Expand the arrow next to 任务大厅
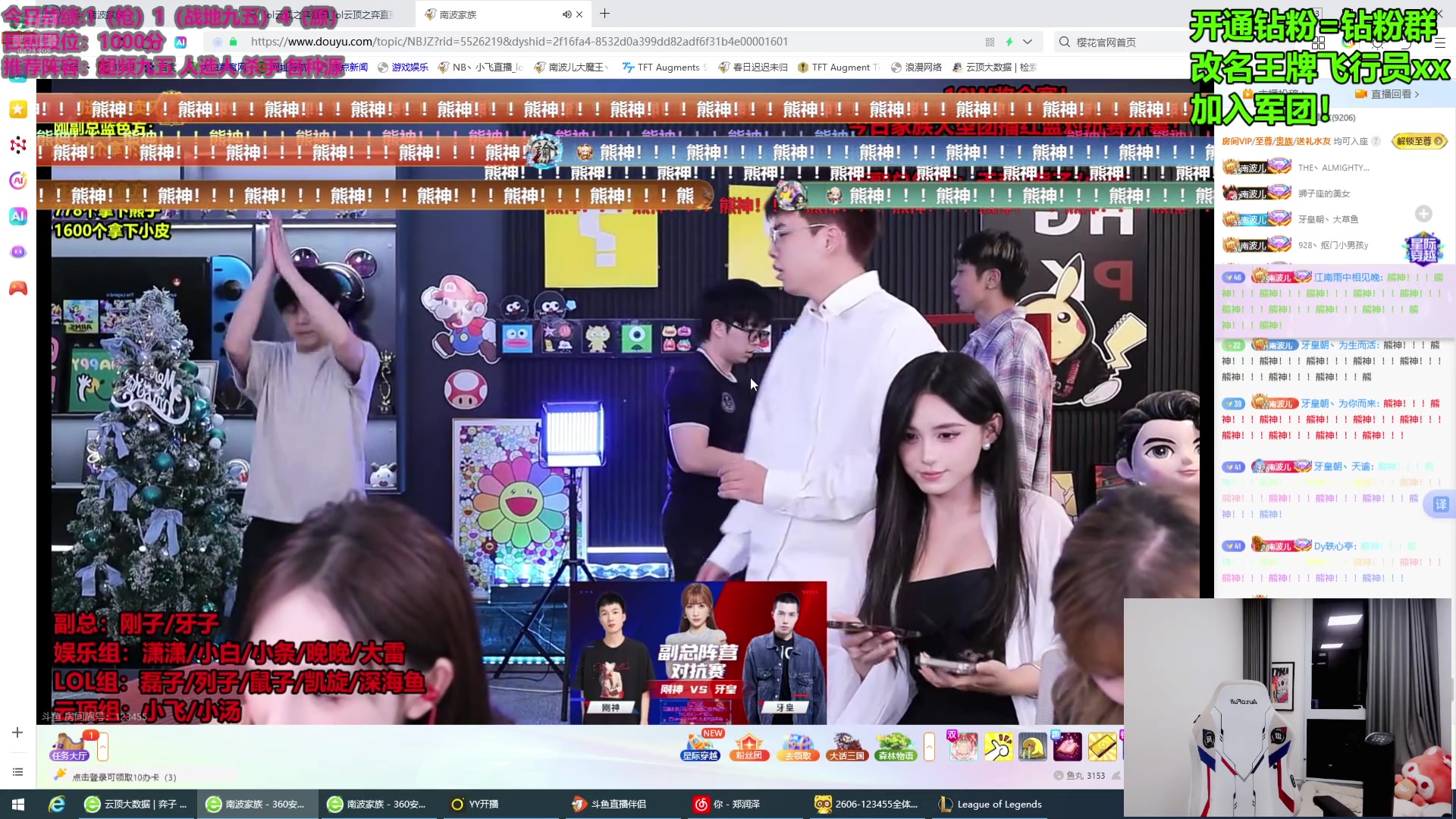 103,747
